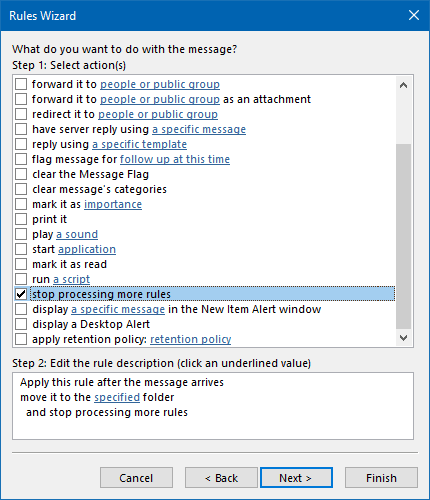Viewport: 430px width, 500px height.
Task: Open 'a specific template' link
Action: pyautogui.click(x=140, y=144)
